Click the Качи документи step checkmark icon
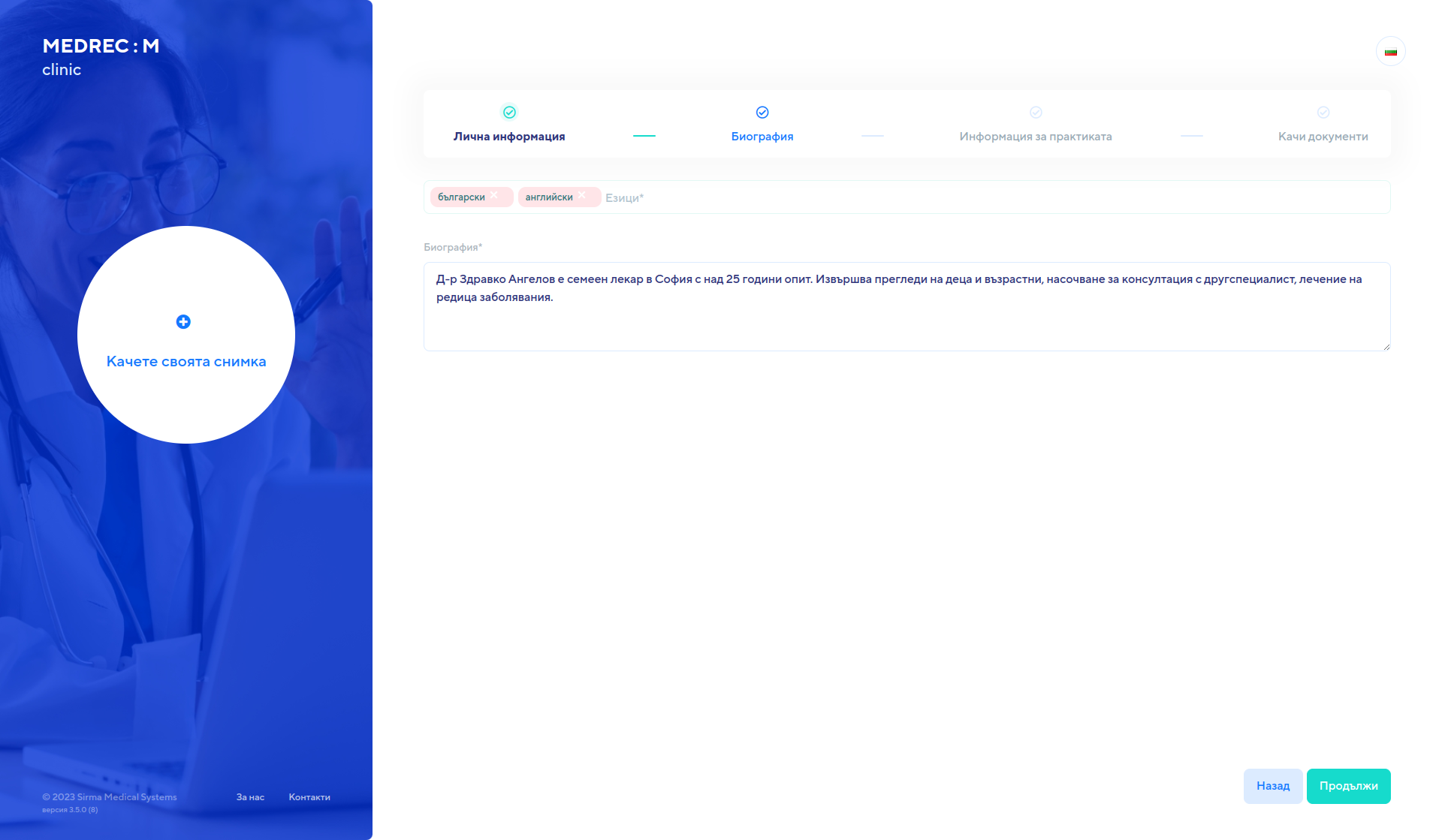 tap(1323, 113)
